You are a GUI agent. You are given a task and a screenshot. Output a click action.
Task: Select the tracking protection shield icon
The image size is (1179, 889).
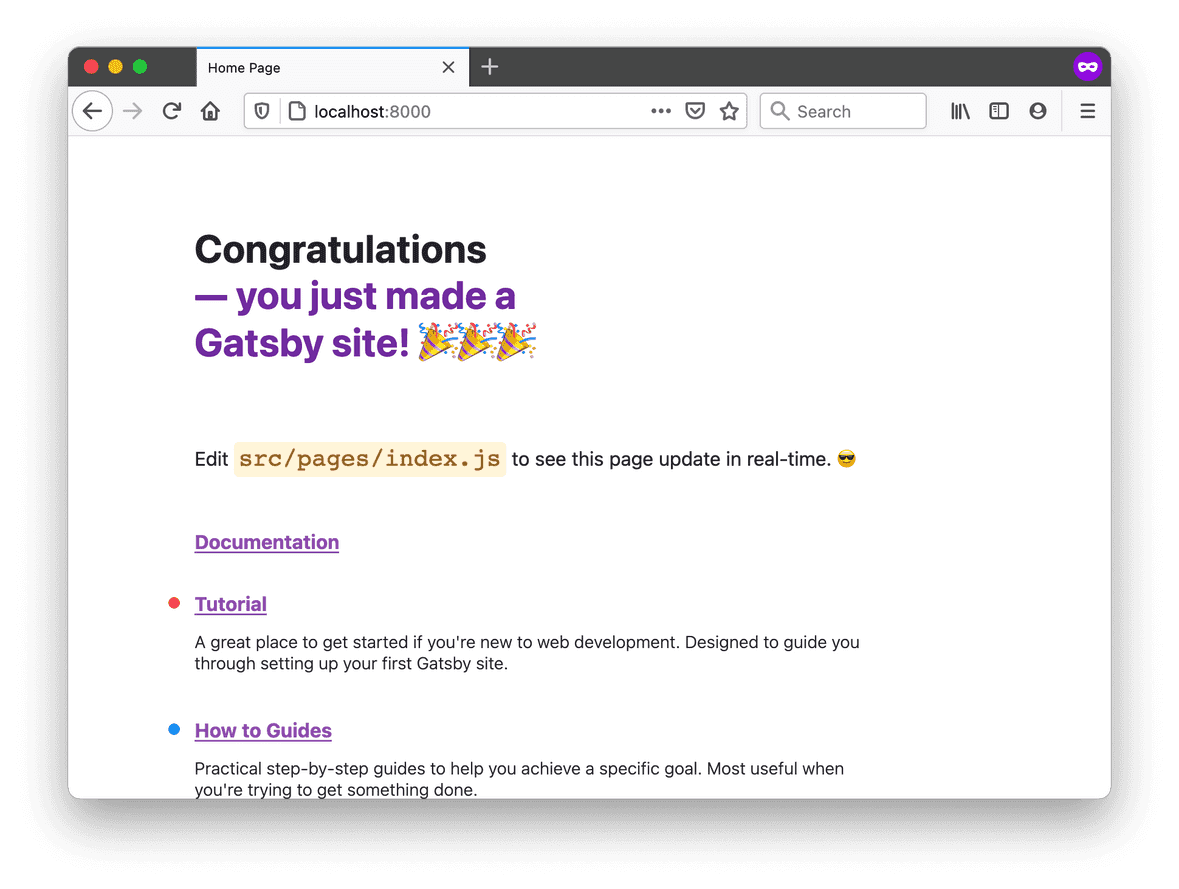pyautogui.click(x=261, y=111)
